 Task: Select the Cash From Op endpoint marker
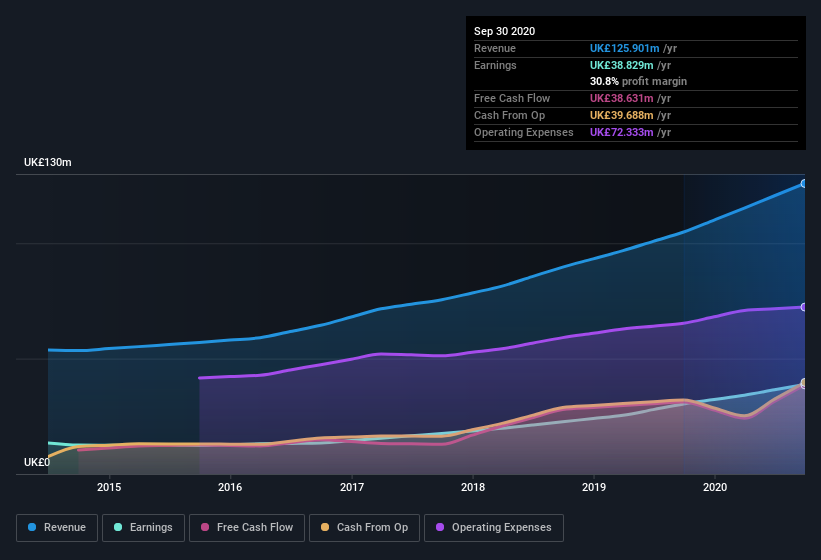[804, 383]
